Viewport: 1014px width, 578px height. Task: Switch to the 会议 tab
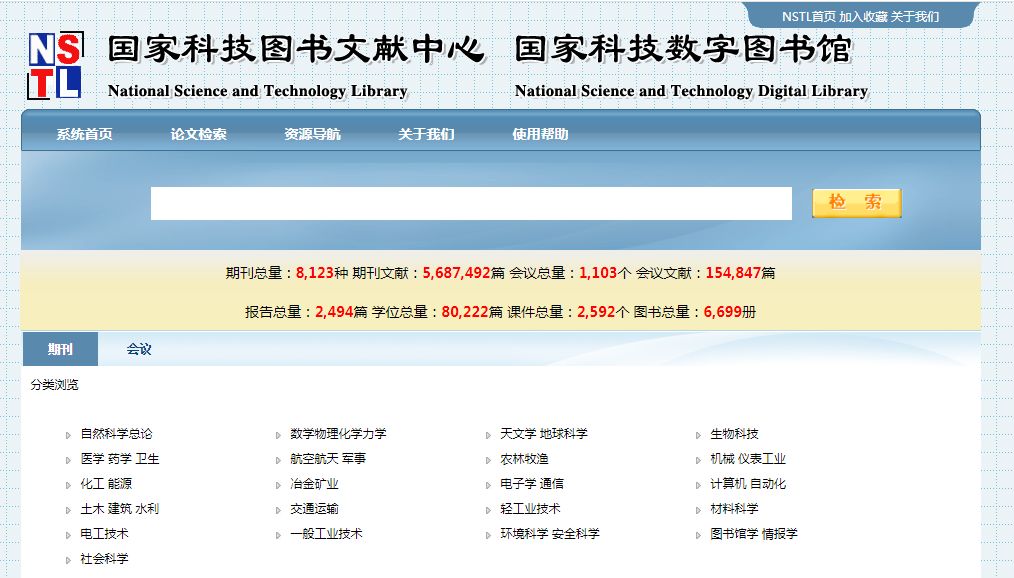click(x=139, y=350)
